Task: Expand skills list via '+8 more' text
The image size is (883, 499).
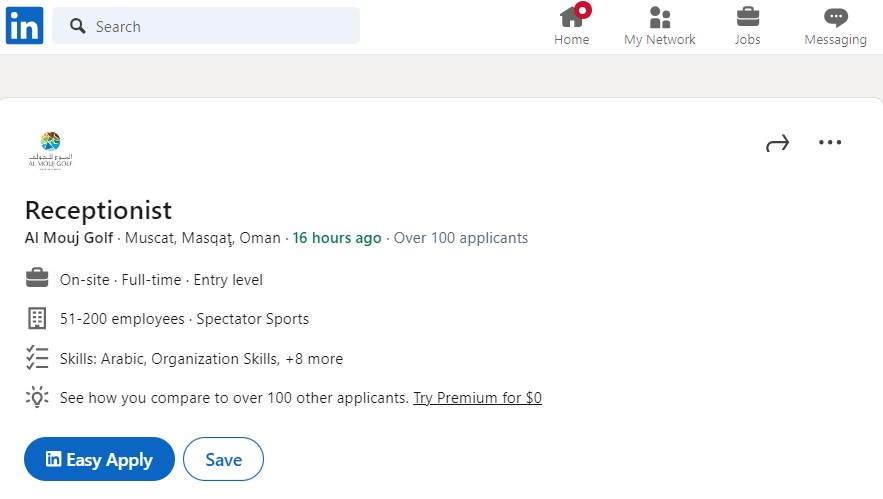Action: coord(314,359)
